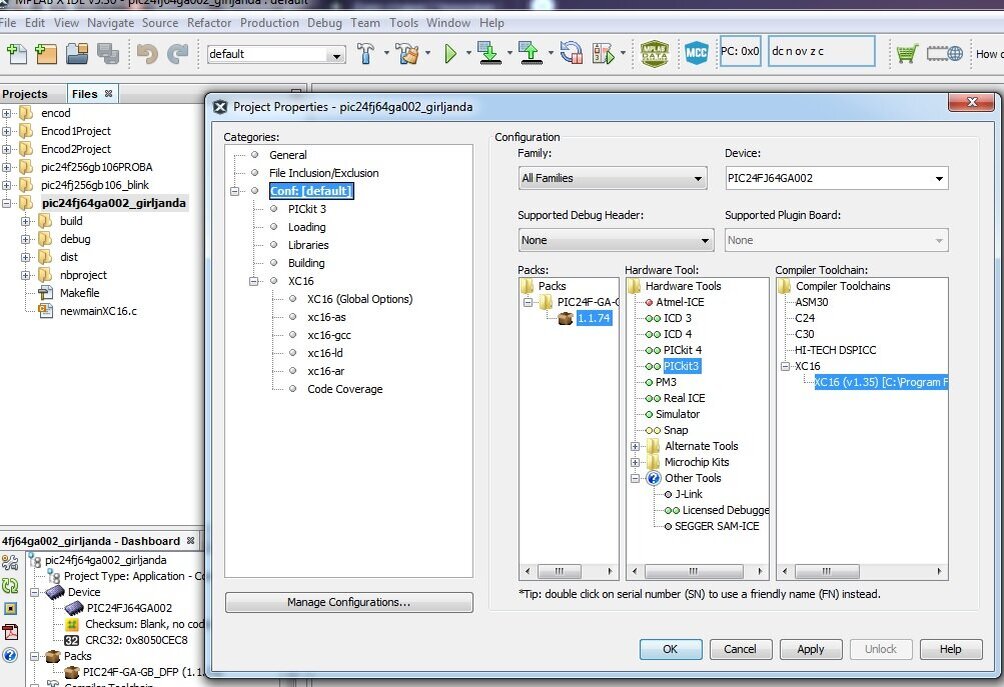Click dashboard blue help icon
This screenshot has width=1004, height=687.
10,655
